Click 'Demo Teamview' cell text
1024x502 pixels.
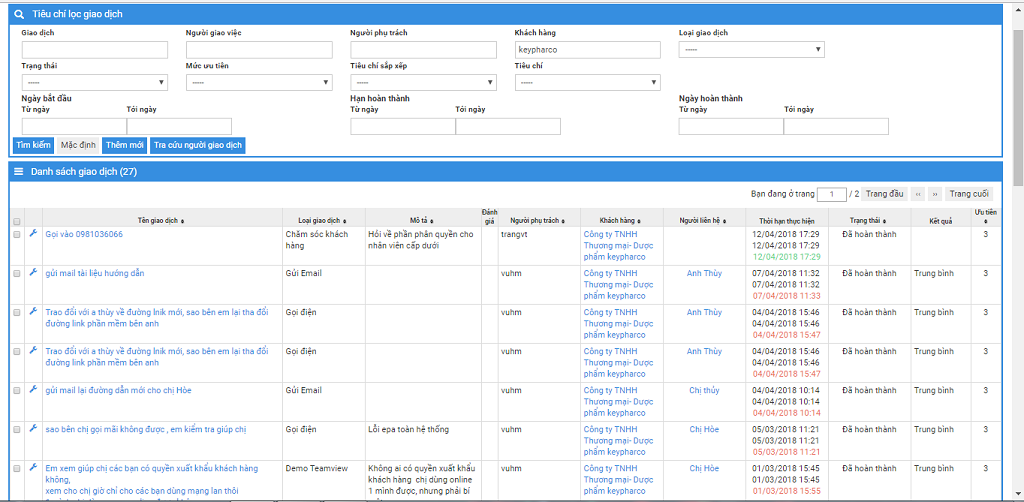tap(317, 468)
